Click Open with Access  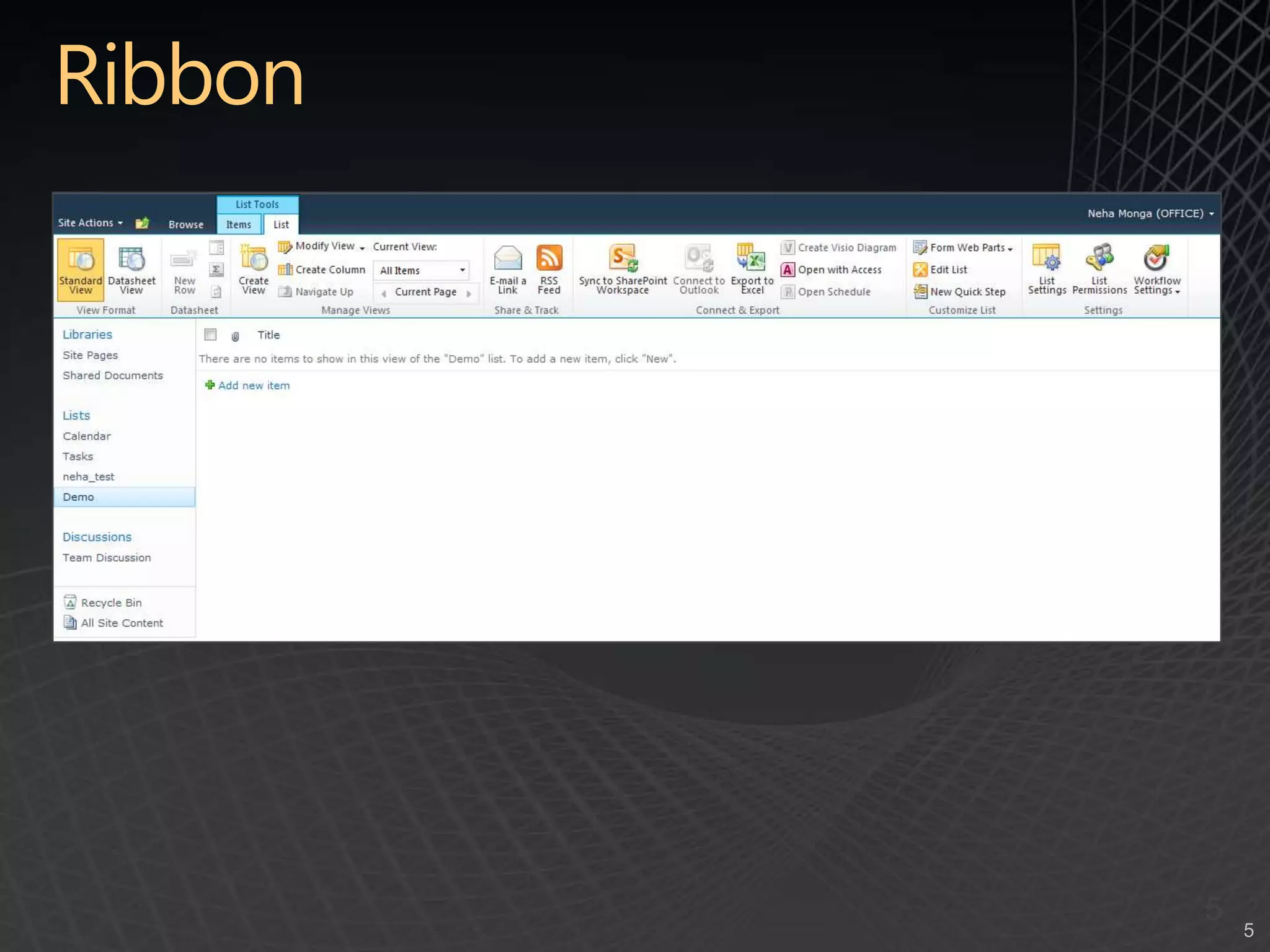click(832, 270)
